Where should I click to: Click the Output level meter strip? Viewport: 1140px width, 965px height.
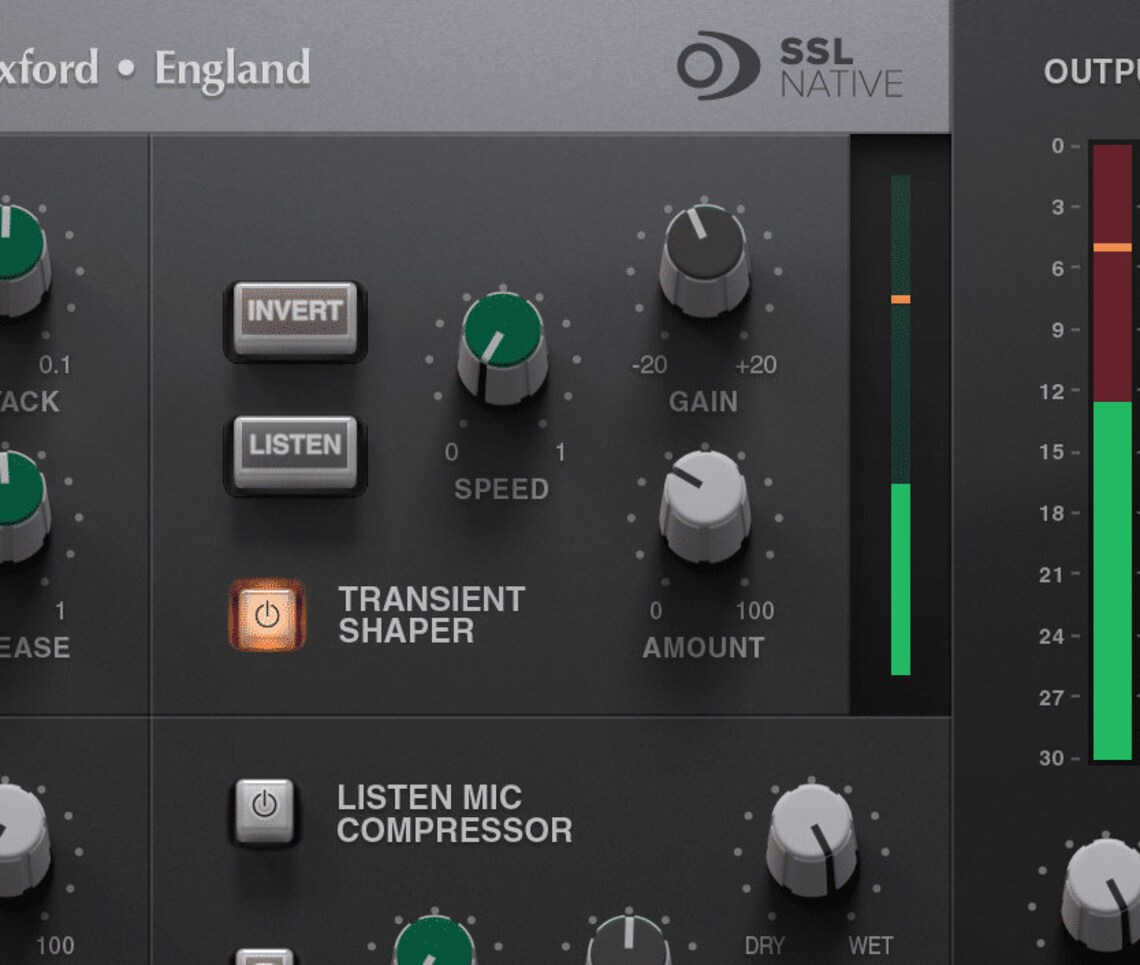[x=1110, y=450]
